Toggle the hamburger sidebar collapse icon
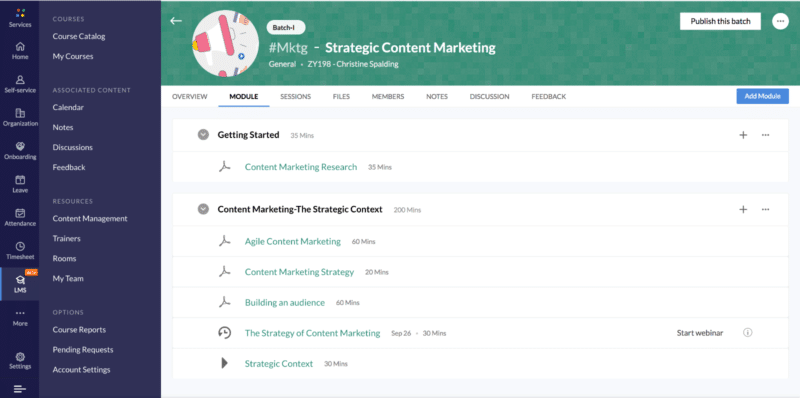This screenshot has height=398, width=800. point(20,389)
